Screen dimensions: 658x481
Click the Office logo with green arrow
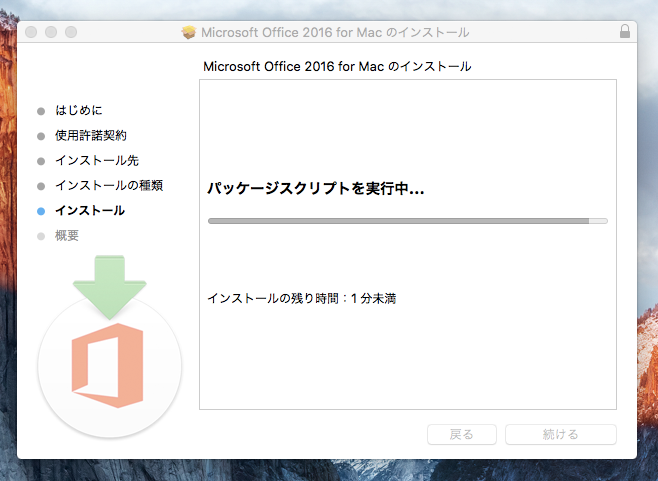pos(110,347)
